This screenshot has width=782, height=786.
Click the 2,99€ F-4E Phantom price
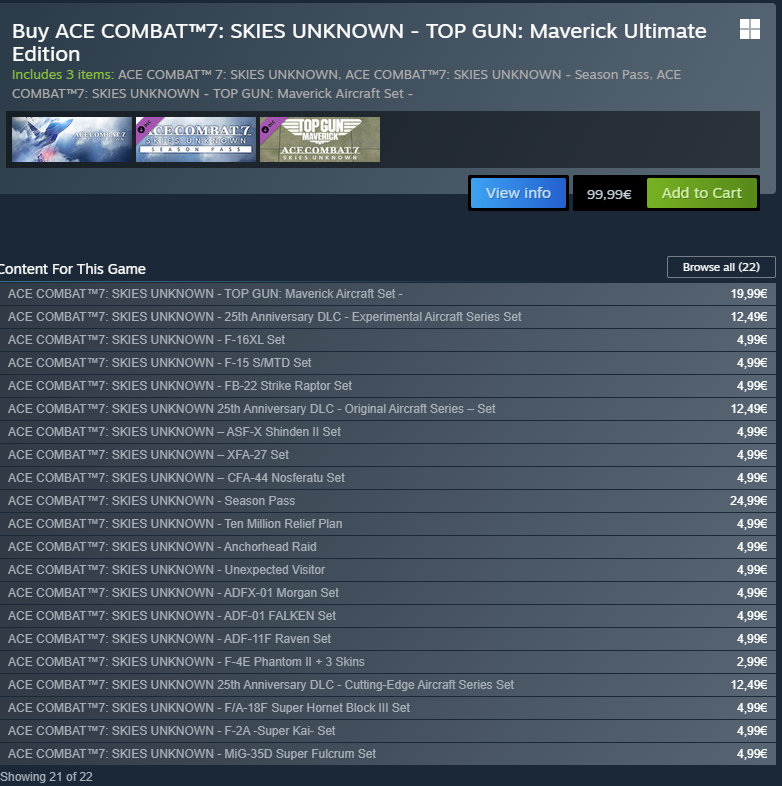pyautogui.click(x=752, y=662)
